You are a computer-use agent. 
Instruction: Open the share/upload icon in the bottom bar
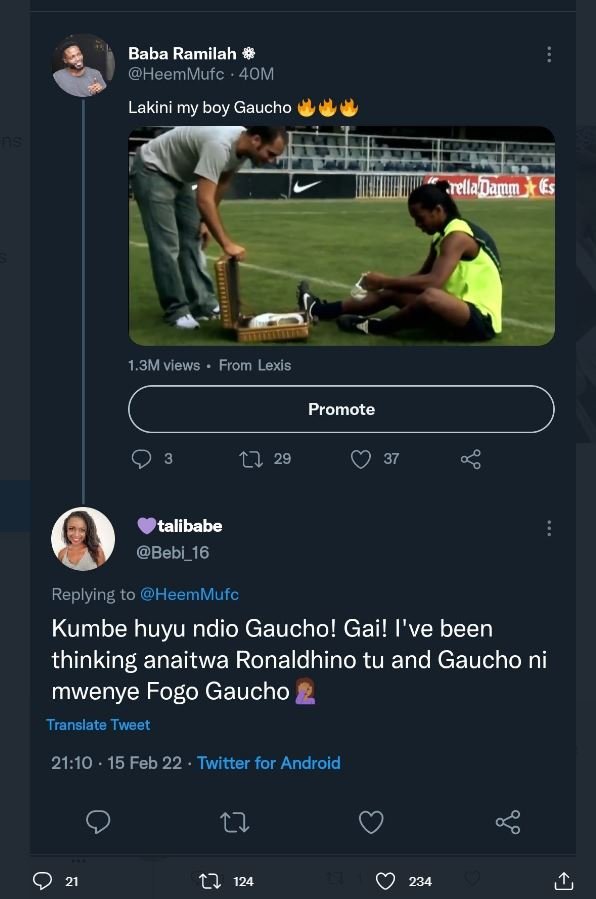[565, 882]
